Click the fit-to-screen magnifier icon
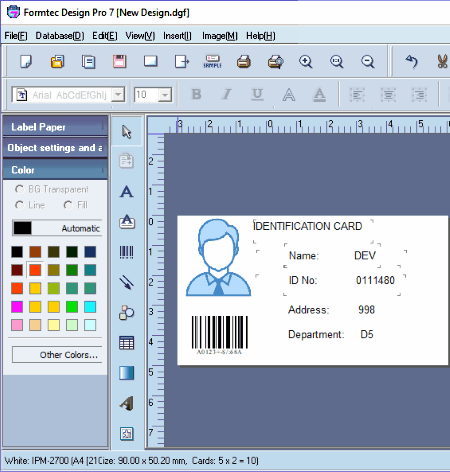Screen dimensions: 450x472 pyautogui.click(x=336, y=62)
